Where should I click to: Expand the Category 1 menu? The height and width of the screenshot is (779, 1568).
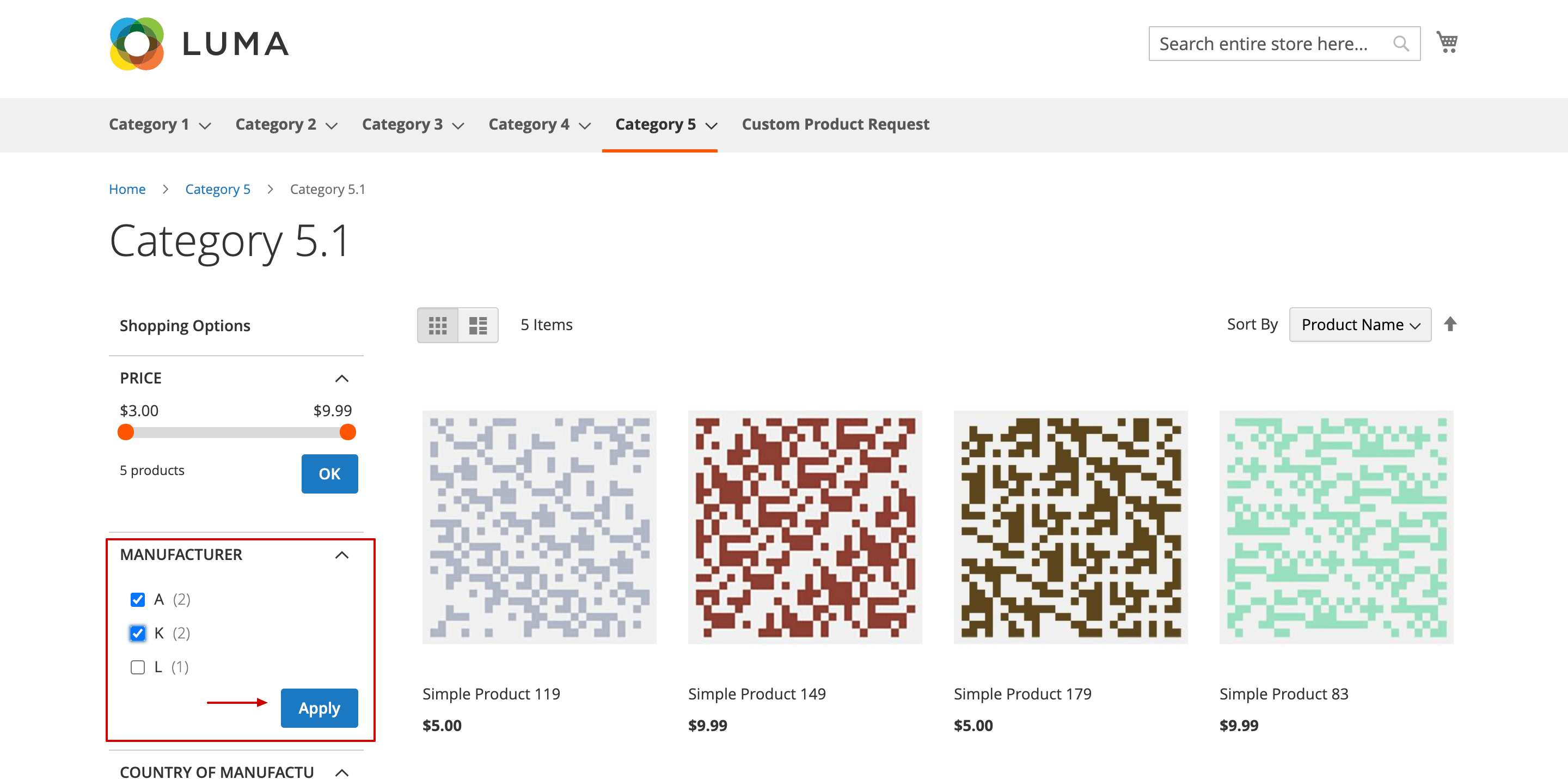[x=160, y=124]
